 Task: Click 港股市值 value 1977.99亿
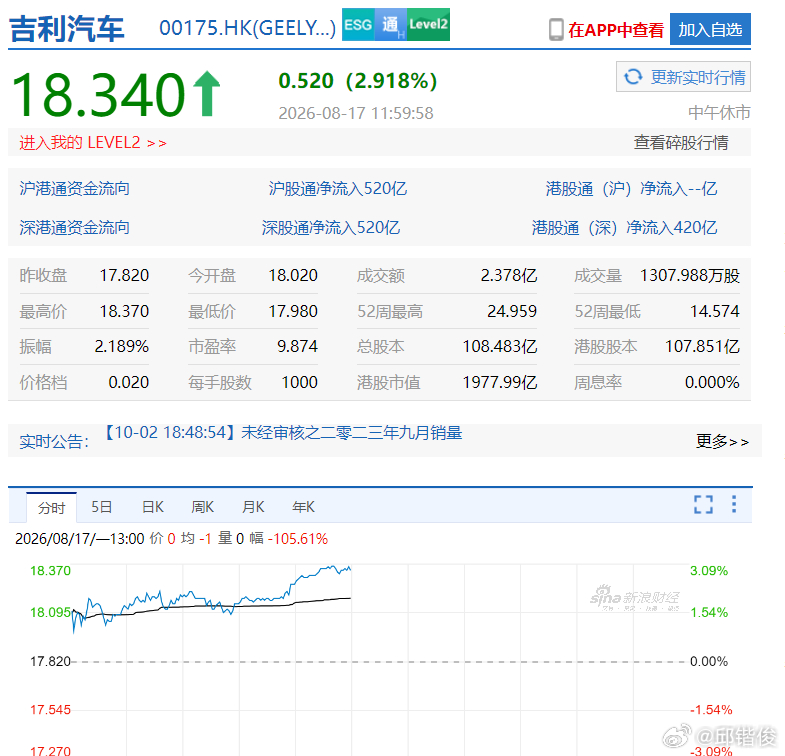[500, 383]
